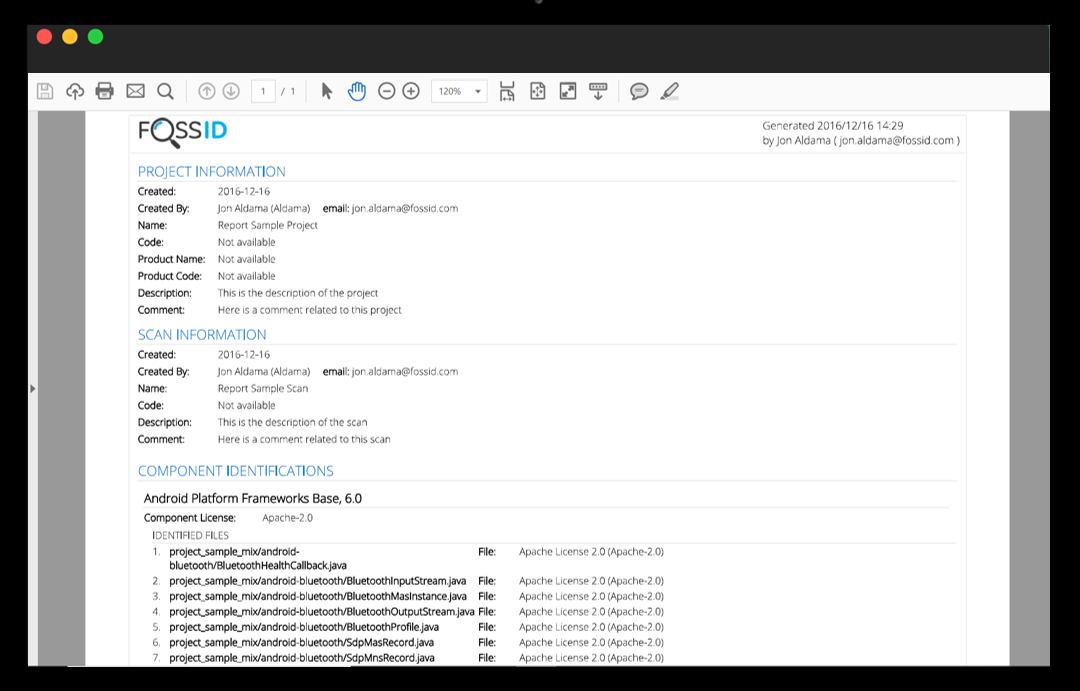Click the BluetoothOutputStream.java file row
Screen dimensions: 1080x691
pos(408,612)
